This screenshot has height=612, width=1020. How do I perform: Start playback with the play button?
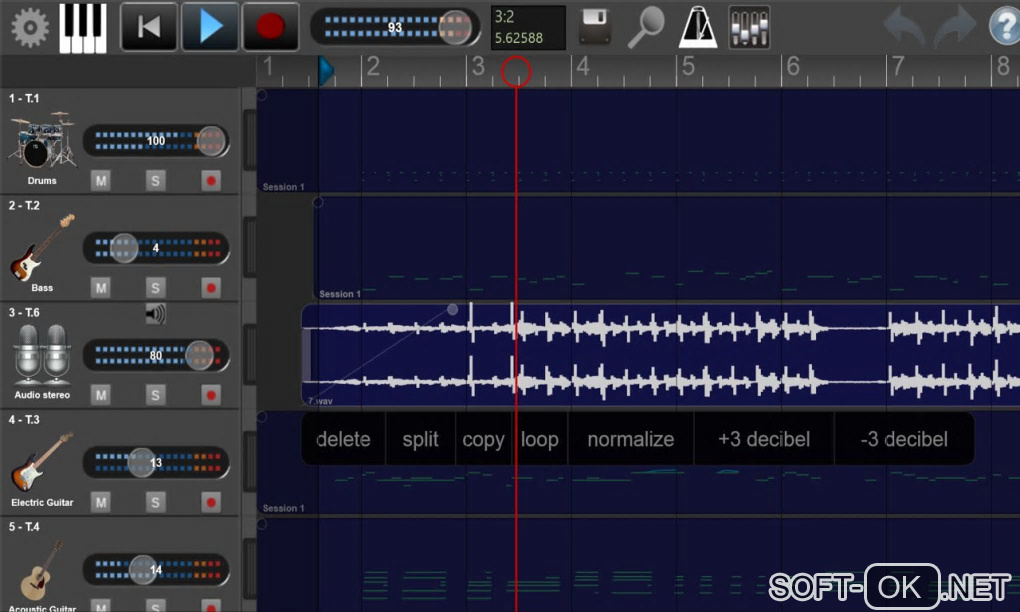tap(209, 27)
